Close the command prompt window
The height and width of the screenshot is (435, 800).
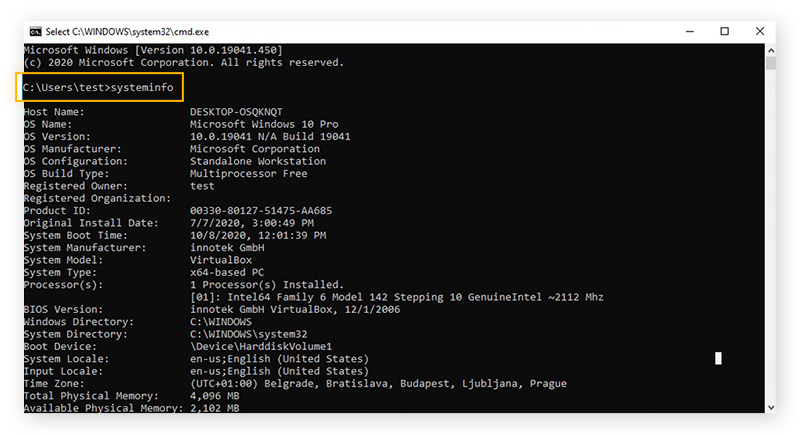(x=762, y=31)
